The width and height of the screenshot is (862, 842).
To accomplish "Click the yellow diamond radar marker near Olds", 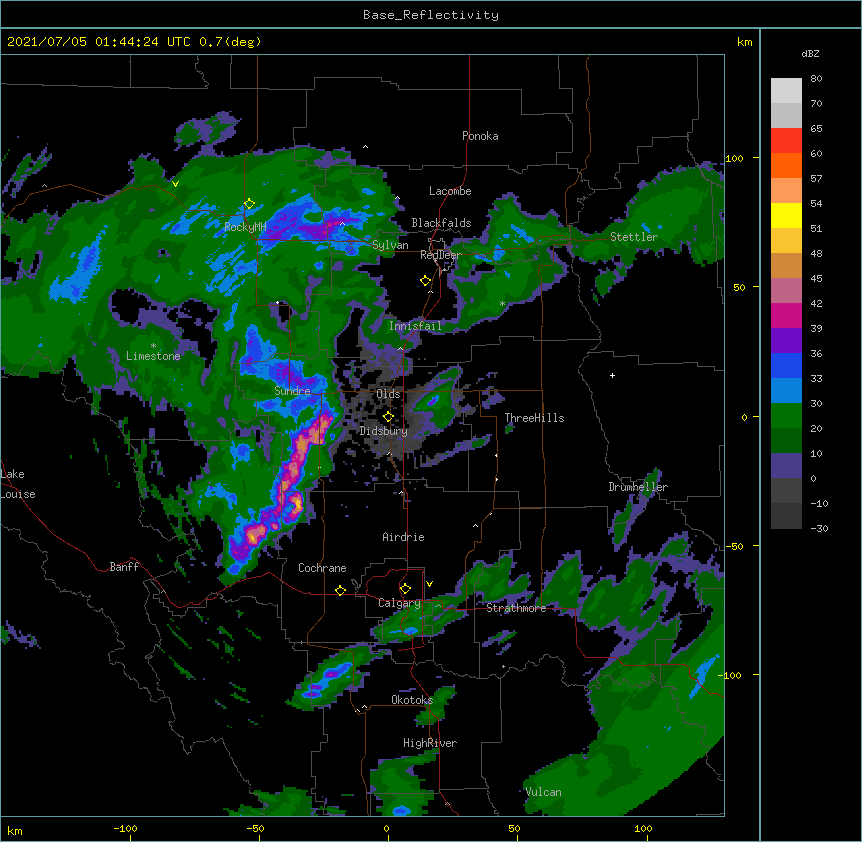I will [388, 416].
